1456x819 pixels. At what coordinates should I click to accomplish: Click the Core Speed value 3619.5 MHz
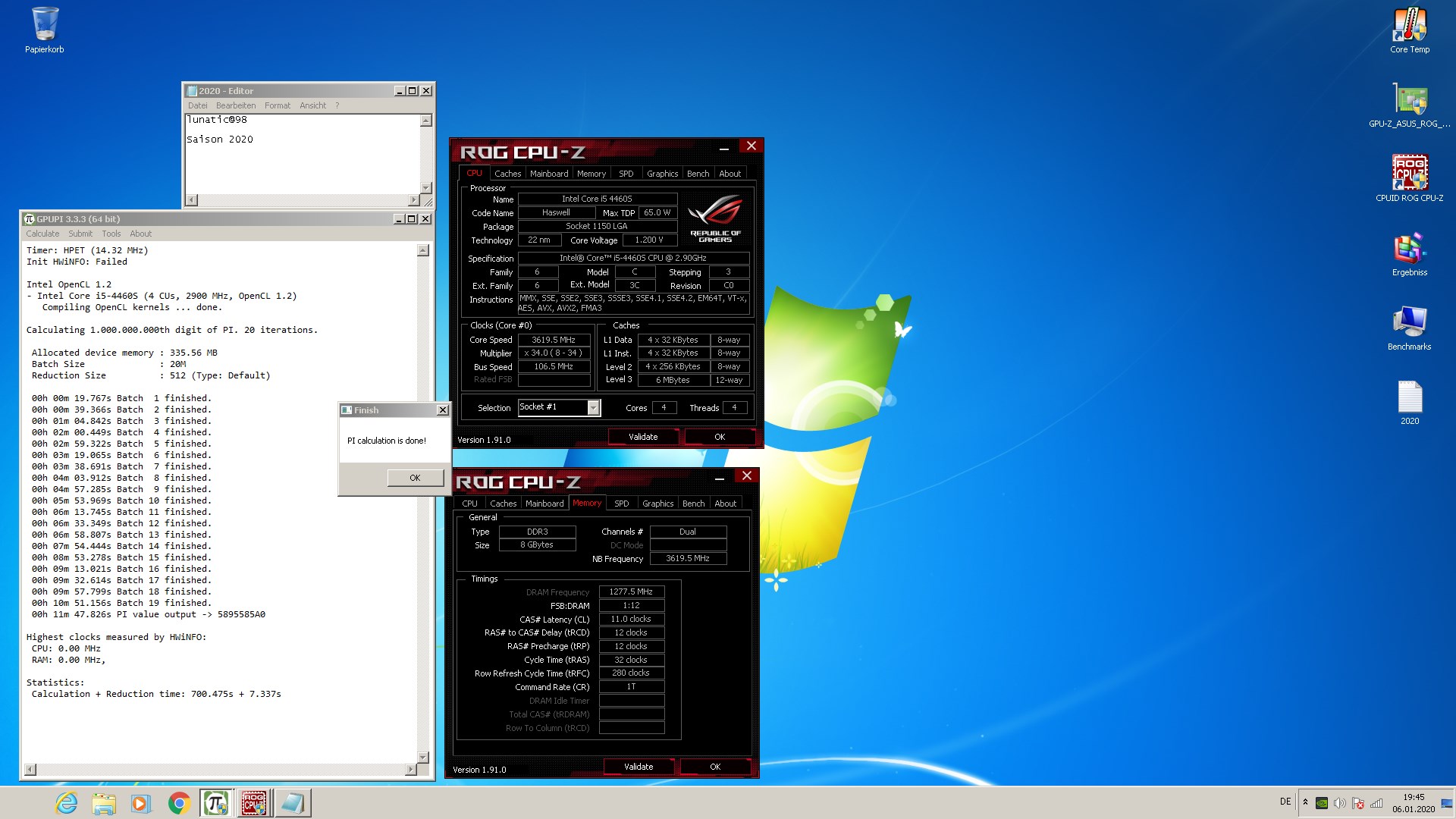click(x=554, y=340)
